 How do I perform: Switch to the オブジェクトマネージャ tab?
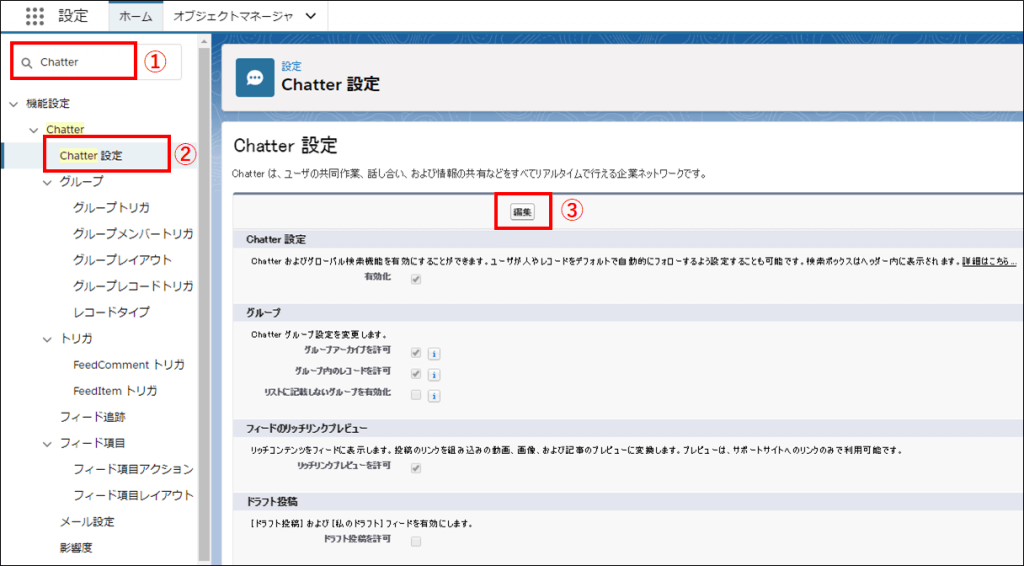(x=232, y=16)
